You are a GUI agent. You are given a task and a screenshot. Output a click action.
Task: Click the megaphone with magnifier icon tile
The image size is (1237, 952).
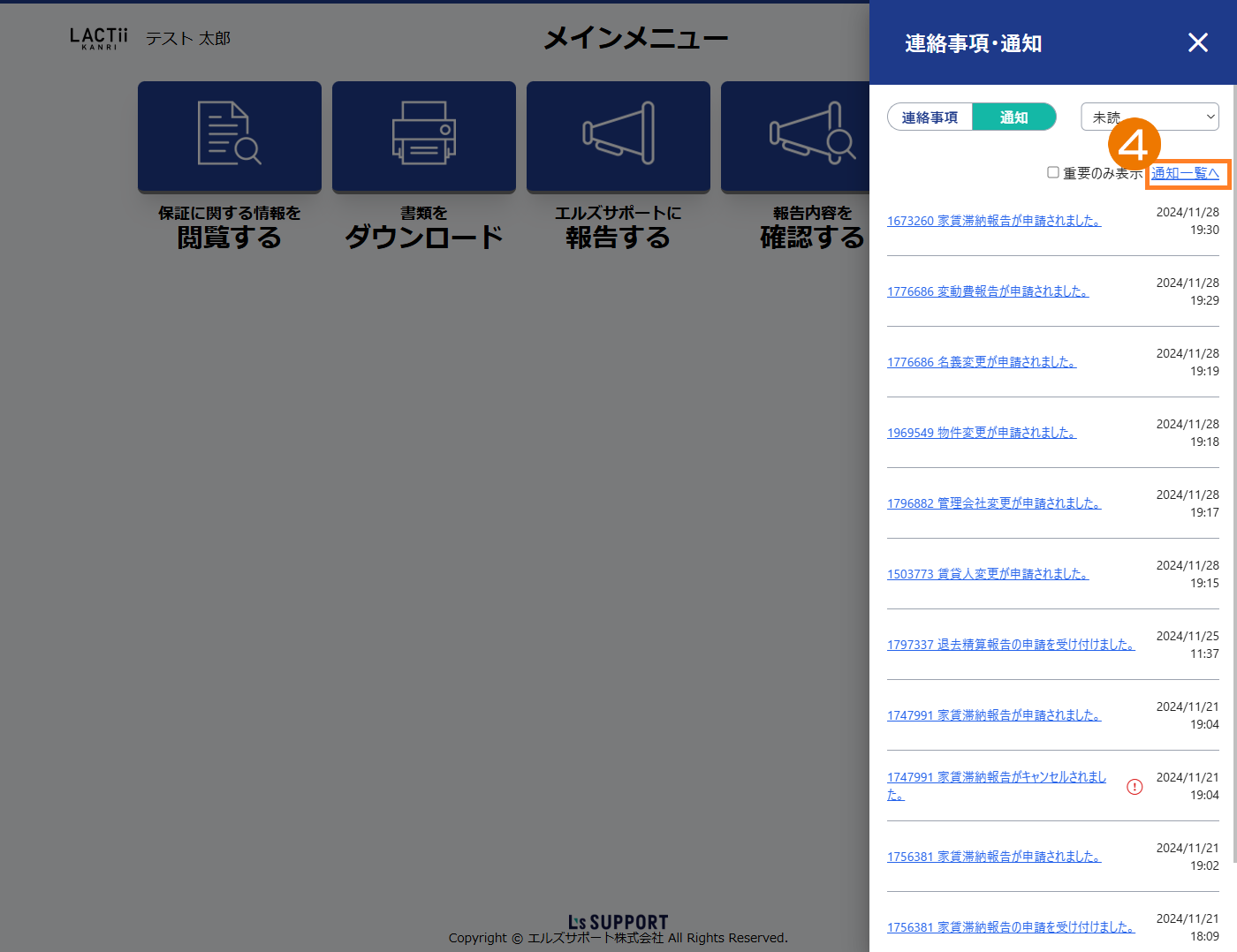point(795,135)
